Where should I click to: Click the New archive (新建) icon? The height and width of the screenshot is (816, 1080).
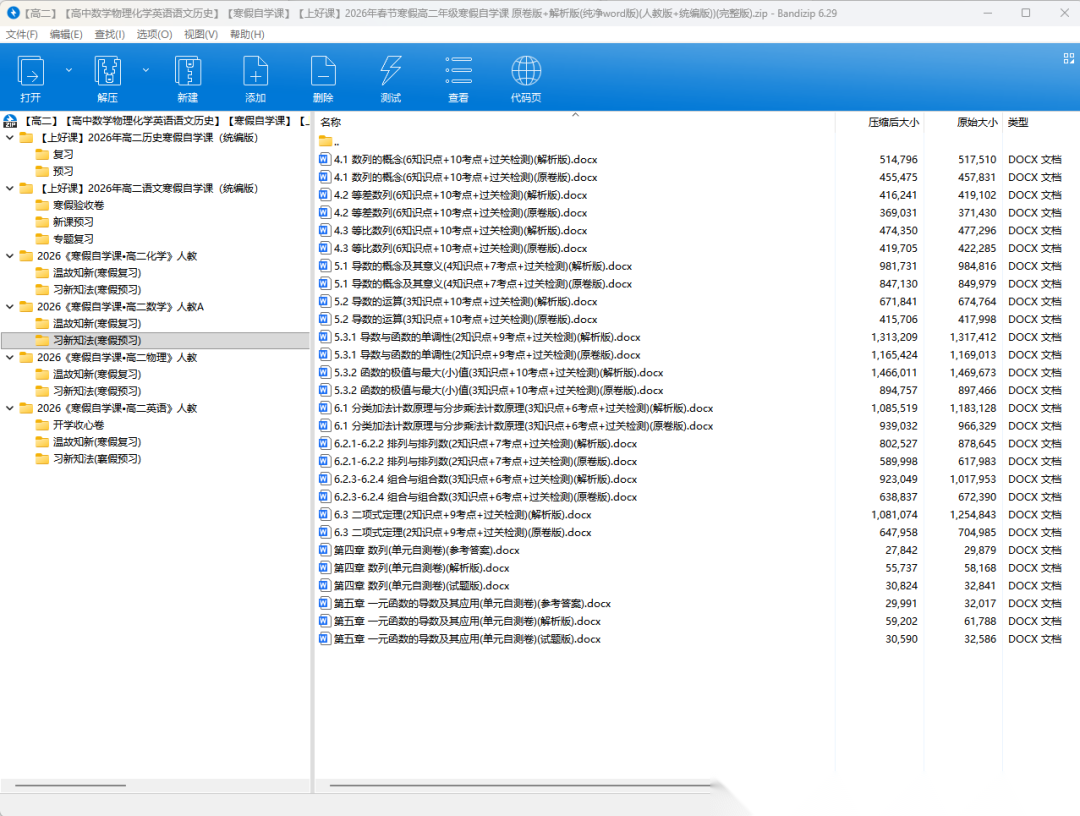click(187, 72)
